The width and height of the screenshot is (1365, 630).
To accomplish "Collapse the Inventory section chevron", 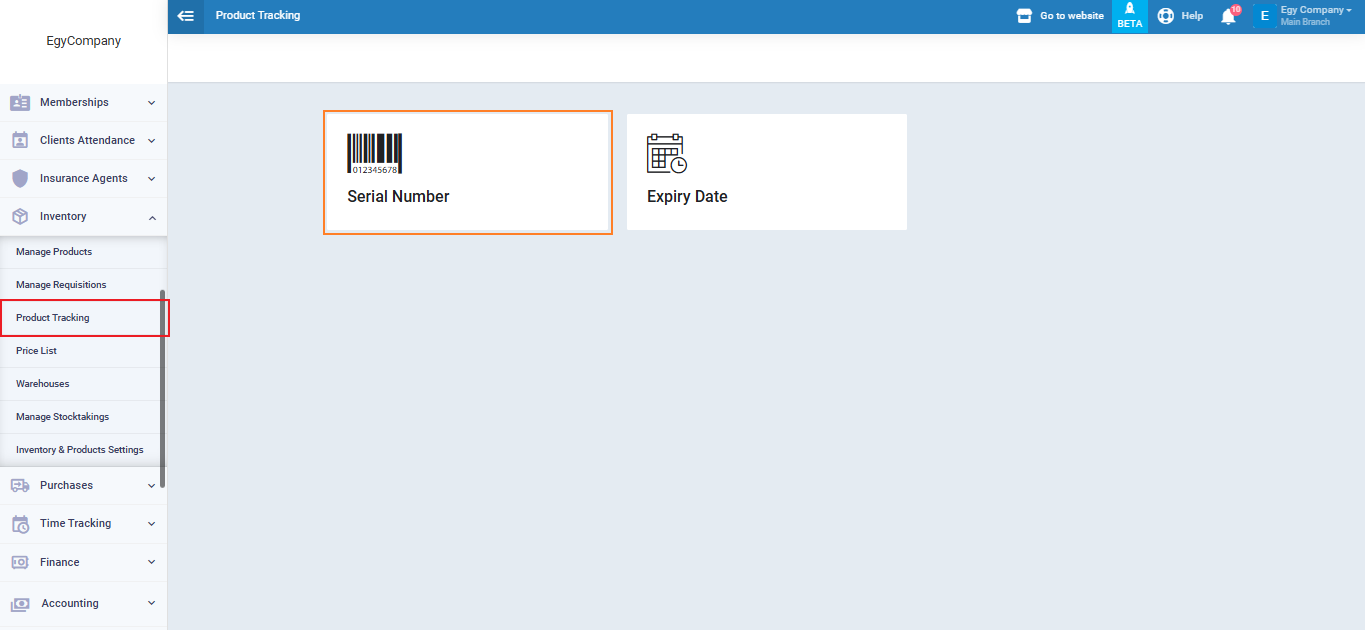I will [151, 217].
